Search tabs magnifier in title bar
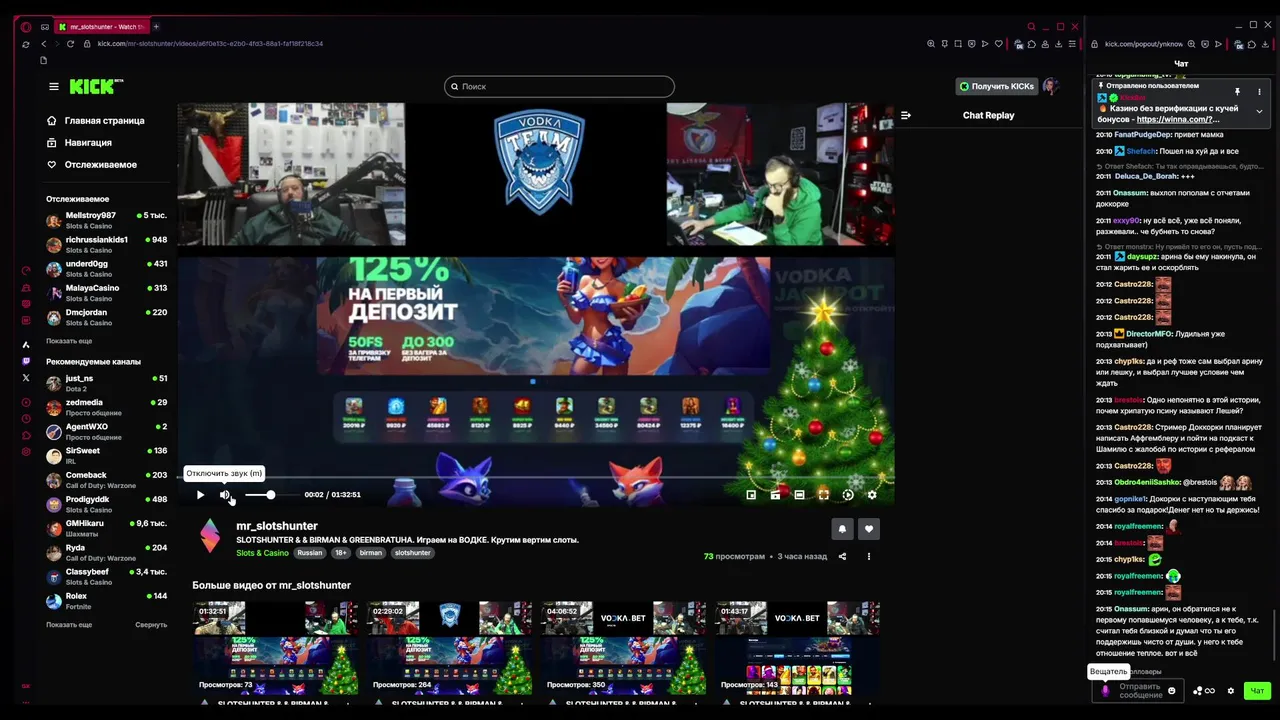The image size is (1280, 720). tap(1031, 27)
